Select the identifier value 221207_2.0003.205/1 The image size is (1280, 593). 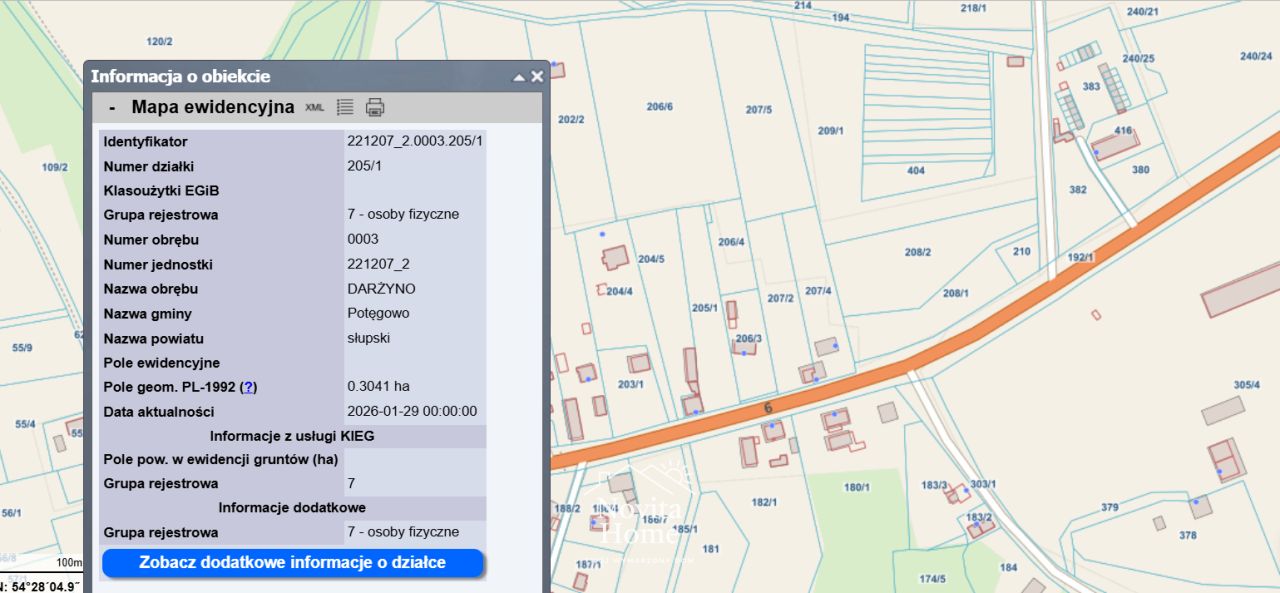click(x=415, y=141)
